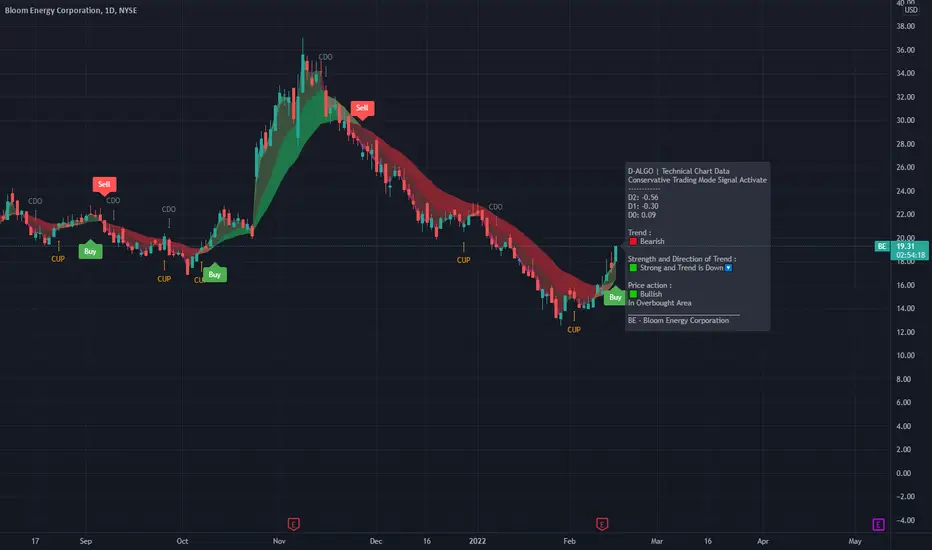The height and width of the screenshot is (550, 932).
Task: Click the Strength and Direction of Trend label
Action: pyautogui.click(x=682, y=259)
